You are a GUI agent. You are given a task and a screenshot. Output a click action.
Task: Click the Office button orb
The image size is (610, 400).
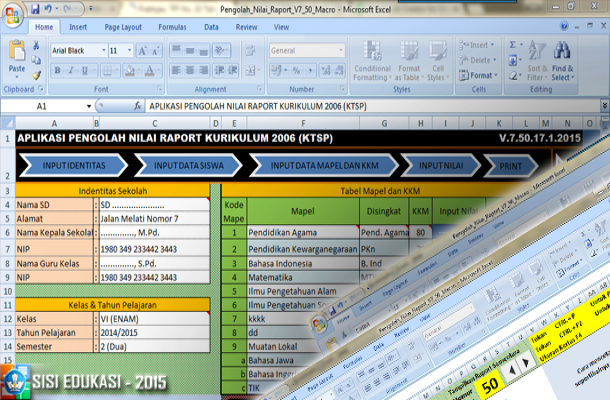pos(12,16)
